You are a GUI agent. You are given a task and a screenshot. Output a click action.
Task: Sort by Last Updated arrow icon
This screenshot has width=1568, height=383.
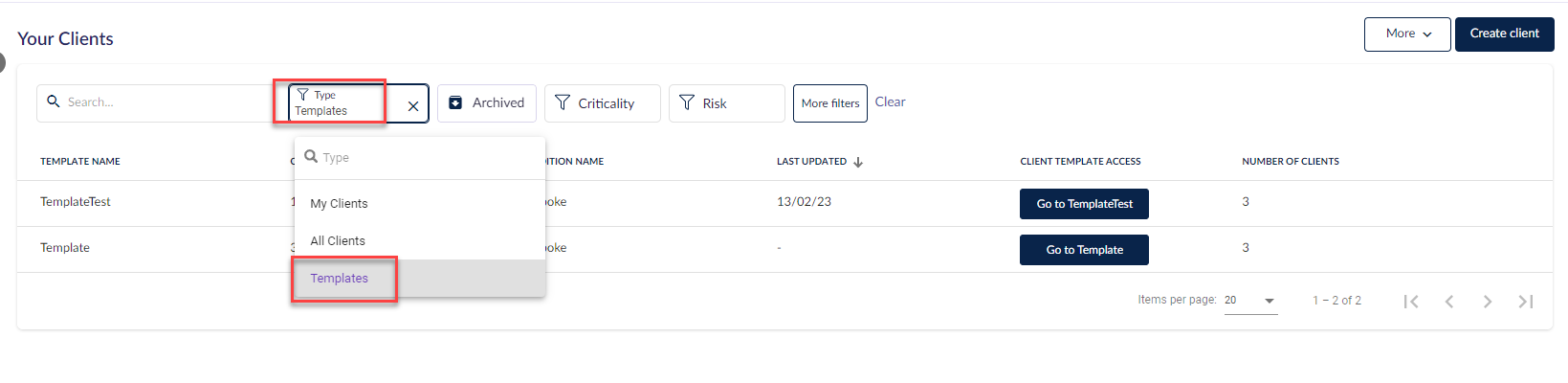tap(858, 162)
